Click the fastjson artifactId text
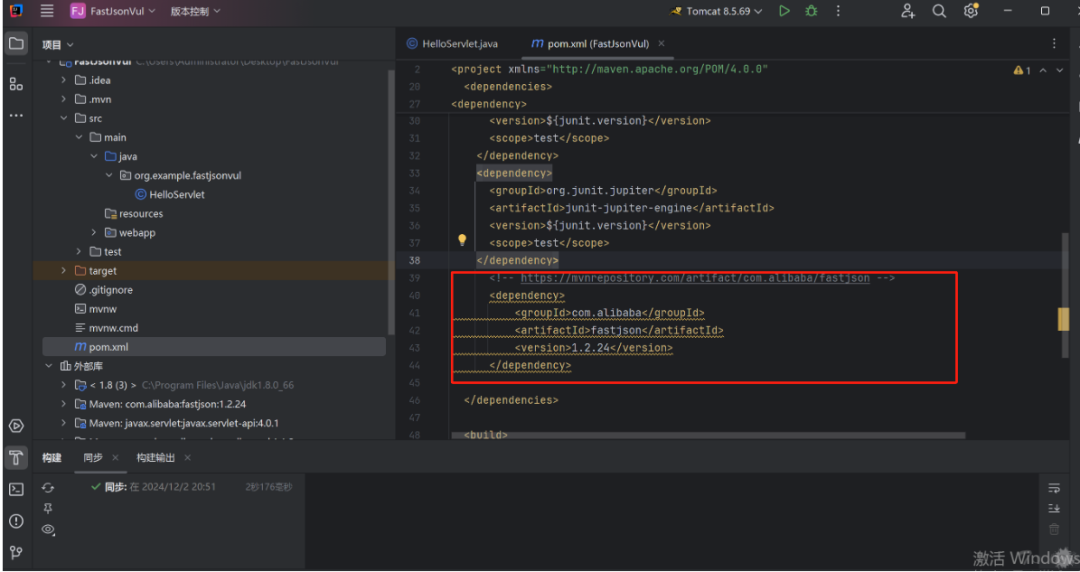Viewport: 1080px width, 572px height. point(616,330)
